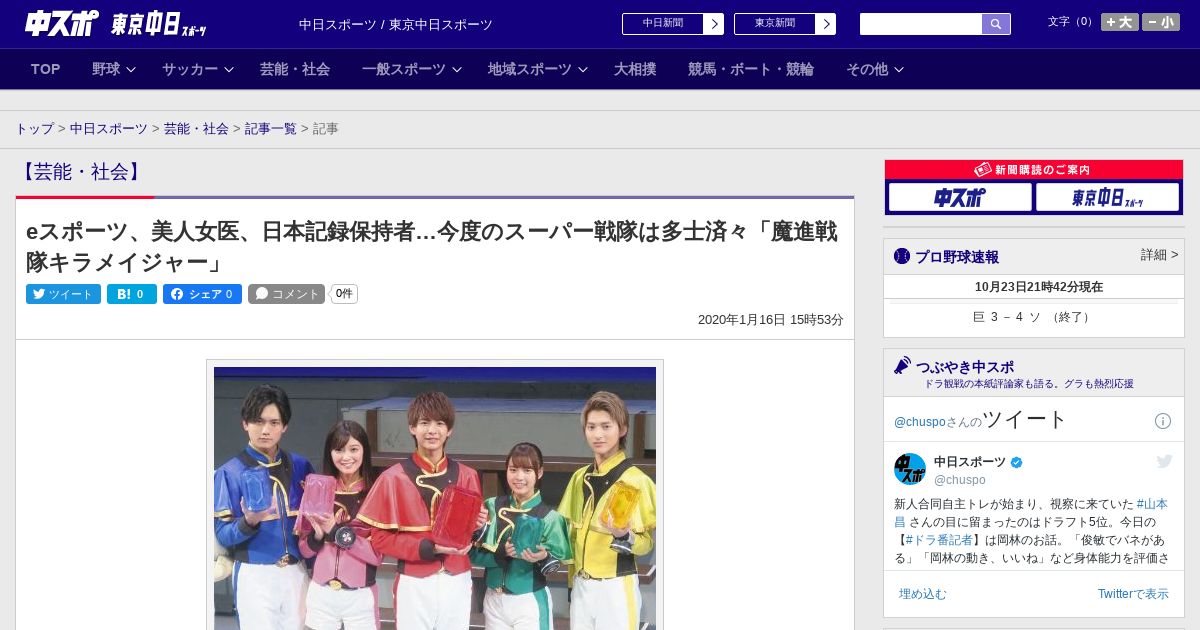1200x630 pixels.
Task: Share article with the Twitter ツイート button
Action: pos(63,294)
